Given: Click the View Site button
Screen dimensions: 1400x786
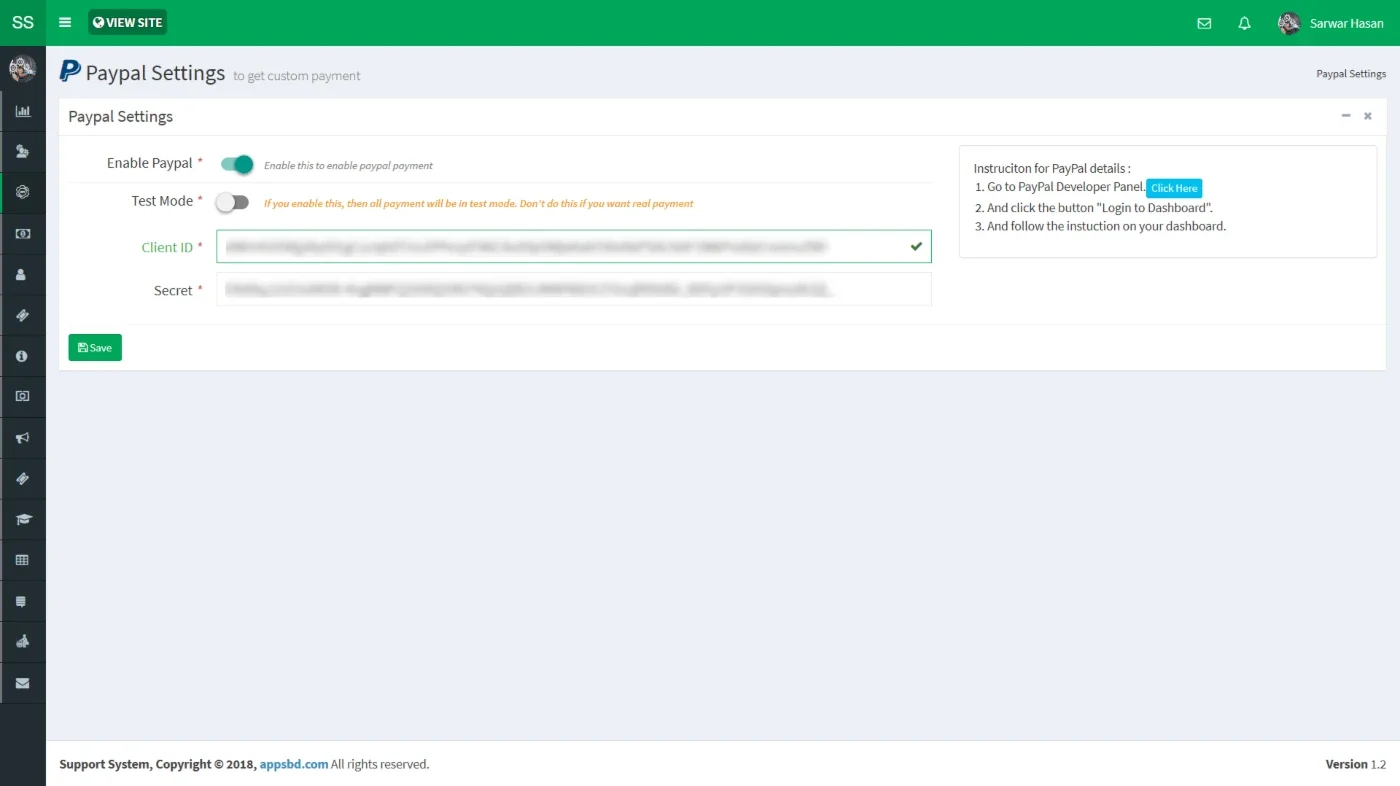Looking at the screenshot, I should (x=127, y=22).
